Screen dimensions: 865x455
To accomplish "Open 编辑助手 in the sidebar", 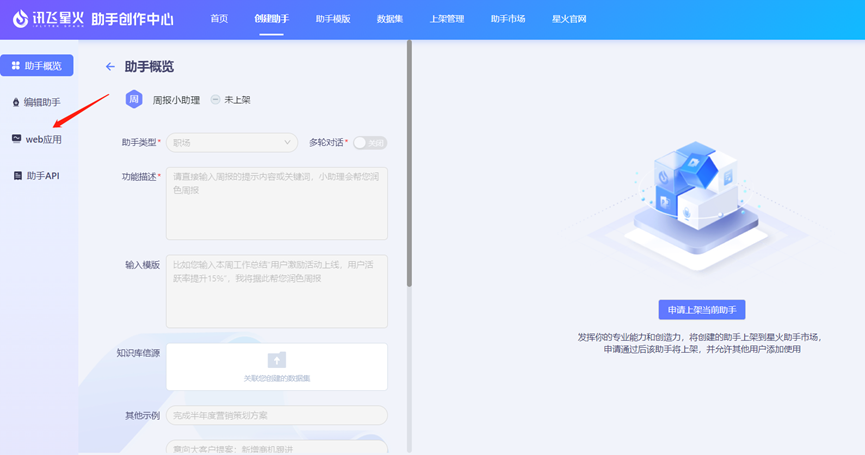I will (x=37, y=102).
